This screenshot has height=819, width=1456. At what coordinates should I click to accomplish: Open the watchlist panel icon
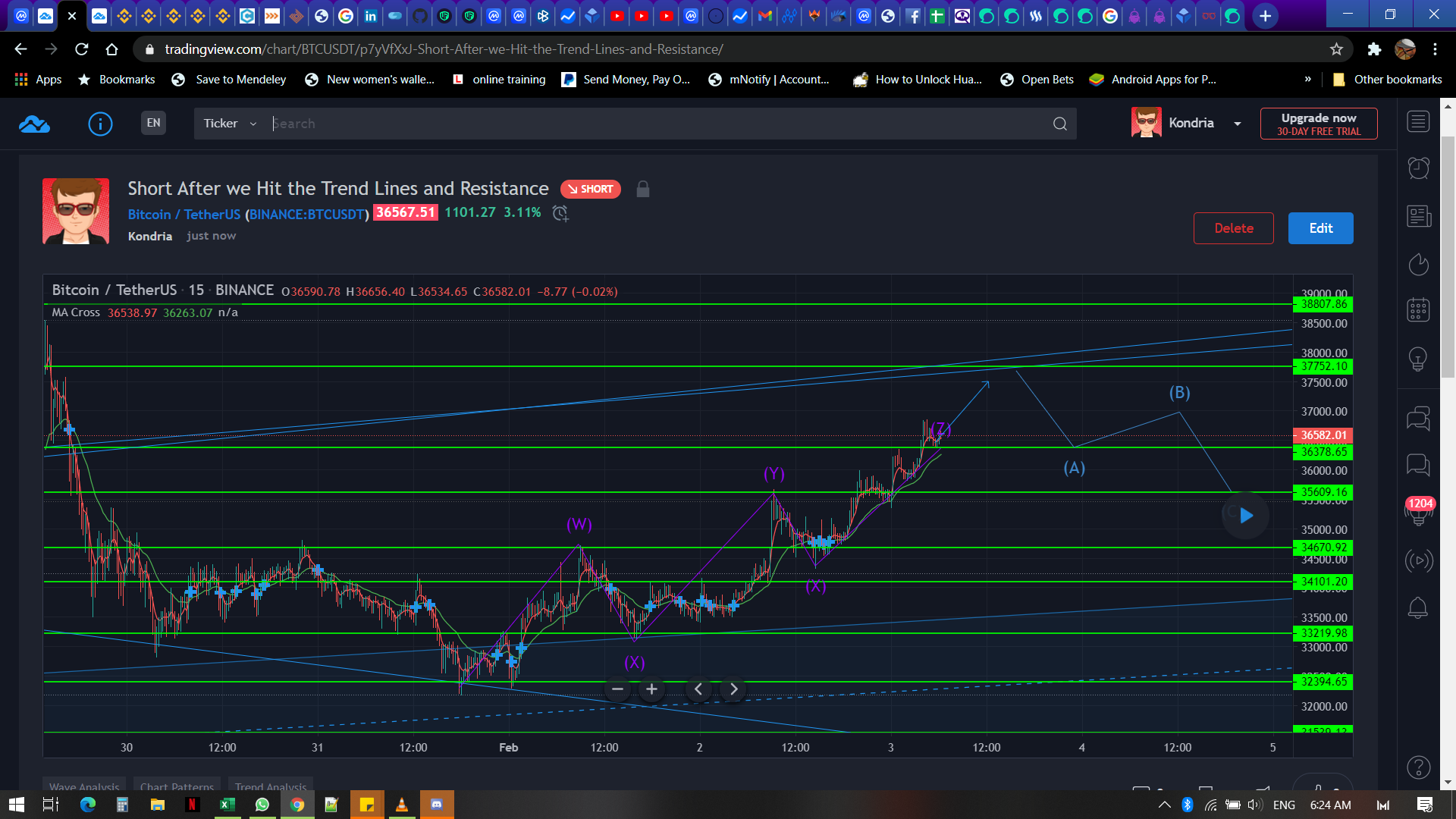coord(1418,122)
